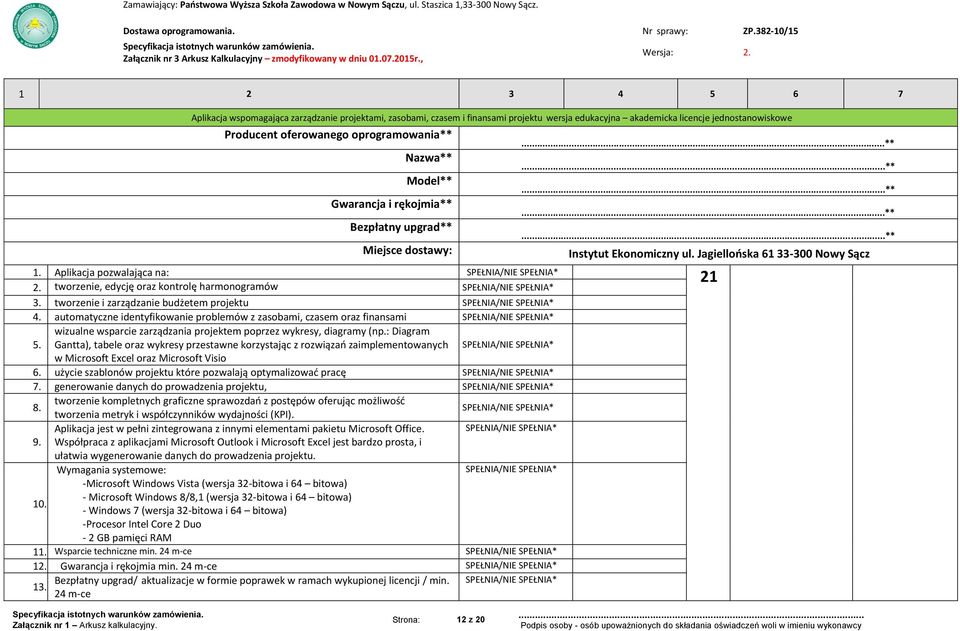Click column header number 6

pos(795,94)
